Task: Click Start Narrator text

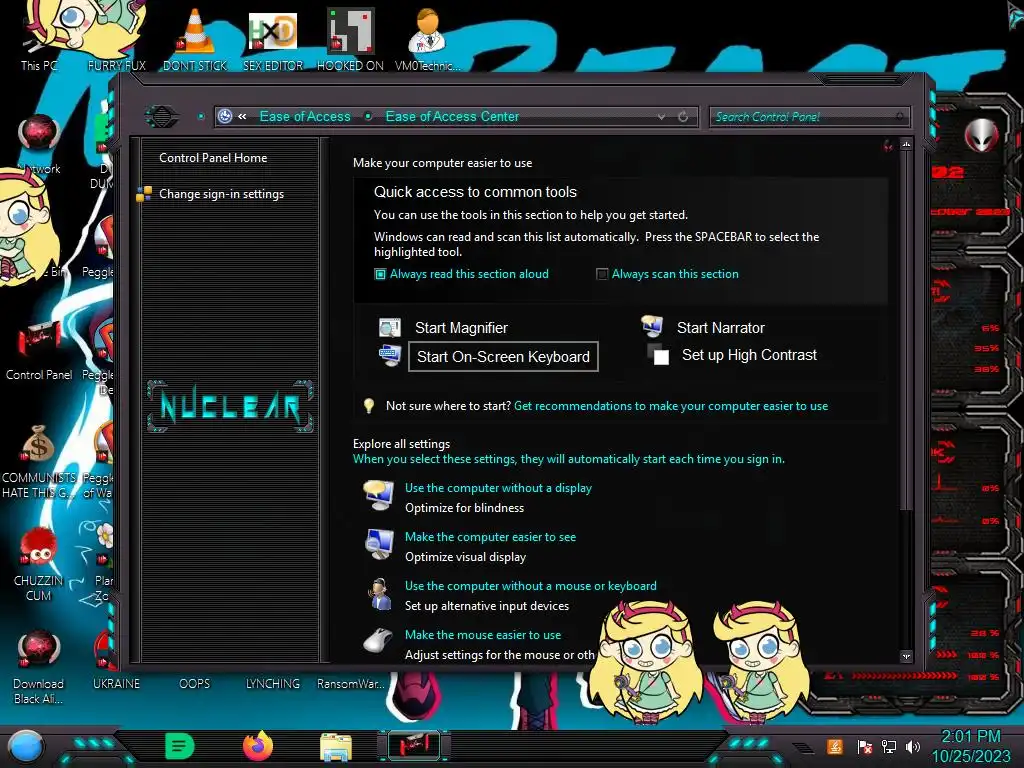Action: pos(720,328)
